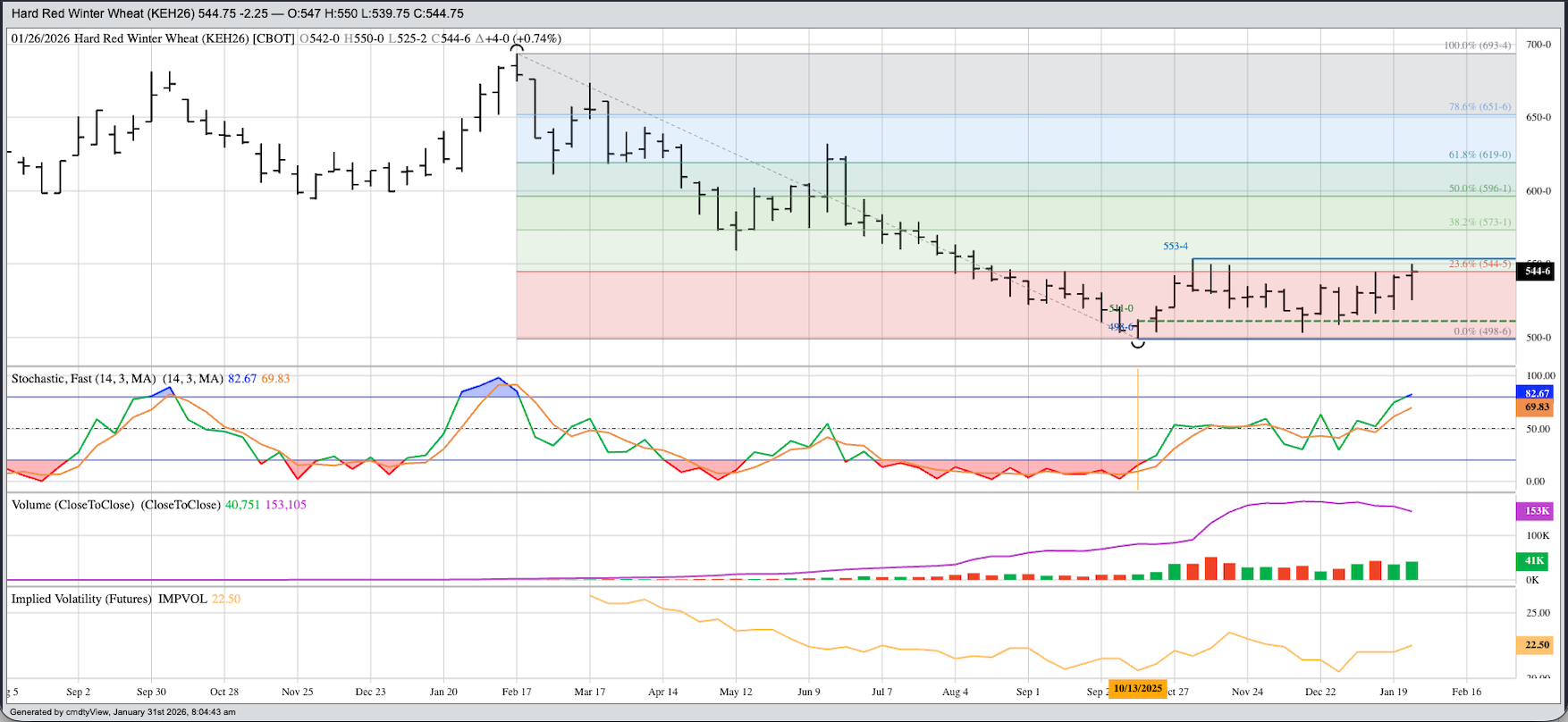Click the orange 22.50 implied volatility tag
1568x722 pixels.
pos(1537,645)
